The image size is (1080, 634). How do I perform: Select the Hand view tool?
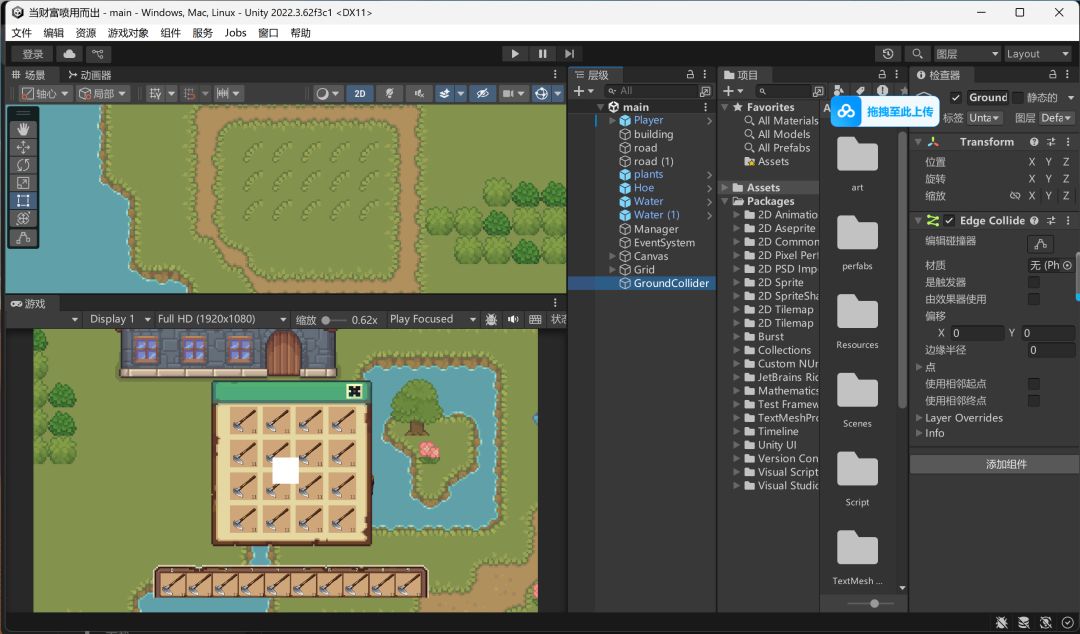click(23, 129)
